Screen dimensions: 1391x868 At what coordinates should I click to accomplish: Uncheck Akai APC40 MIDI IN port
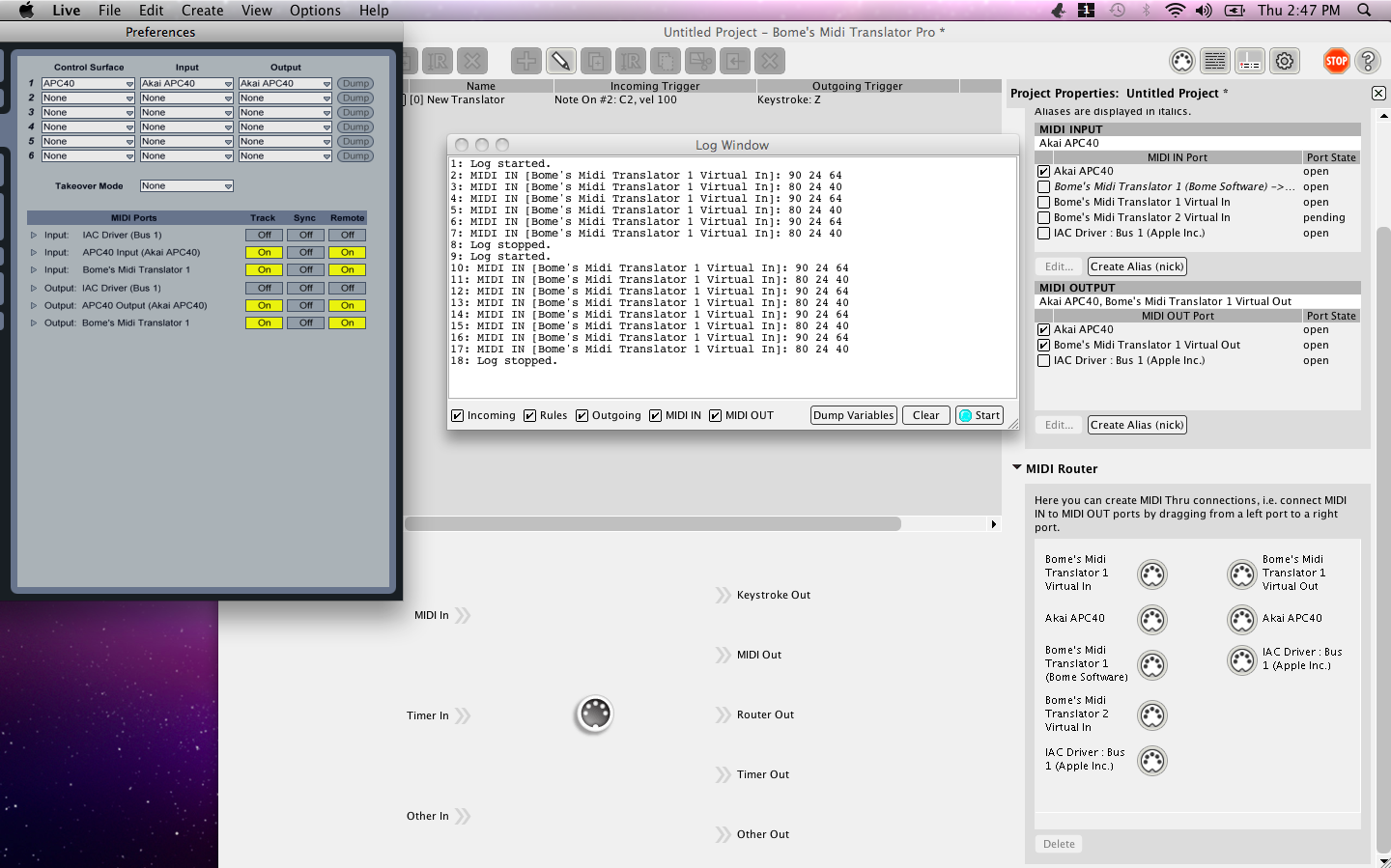point(1044,172)
